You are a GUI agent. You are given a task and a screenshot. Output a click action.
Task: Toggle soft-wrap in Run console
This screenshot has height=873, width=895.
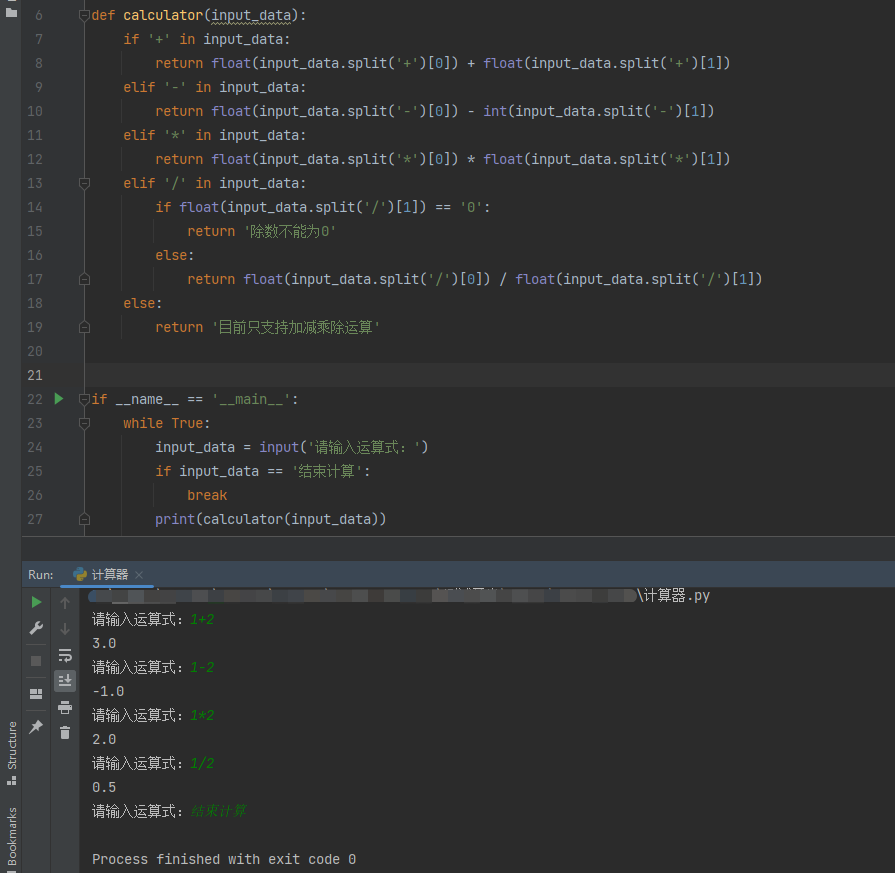pyautogui.click(x=65, y=655)
